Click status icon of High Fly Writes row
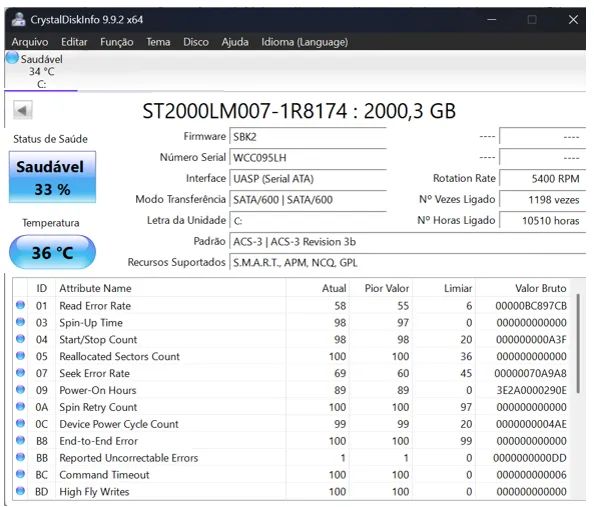The height and width of the screenshot is (507, 594). click(20, 491)
